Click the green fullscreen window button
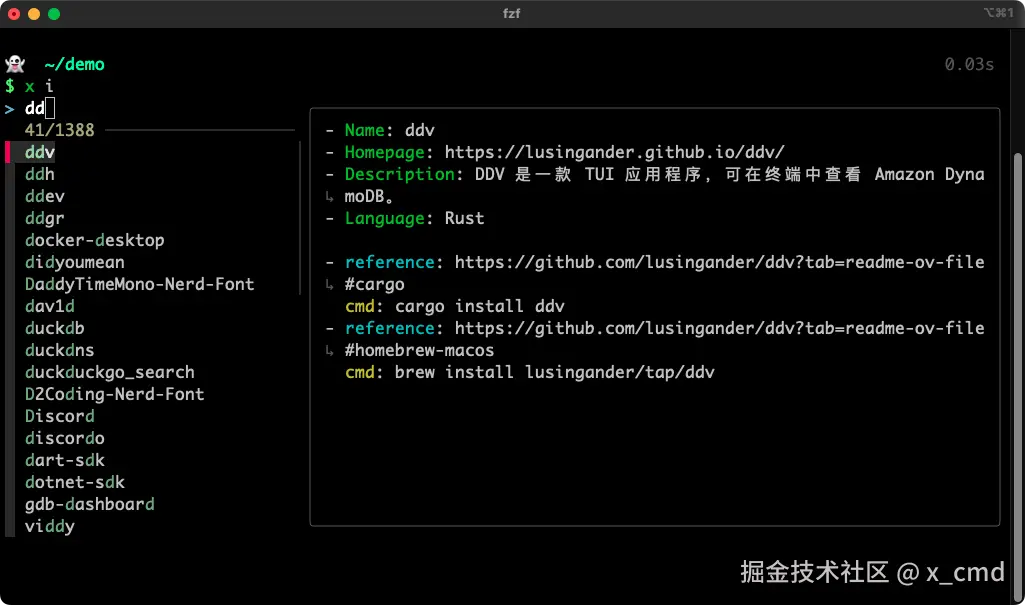 pos(54,14)
